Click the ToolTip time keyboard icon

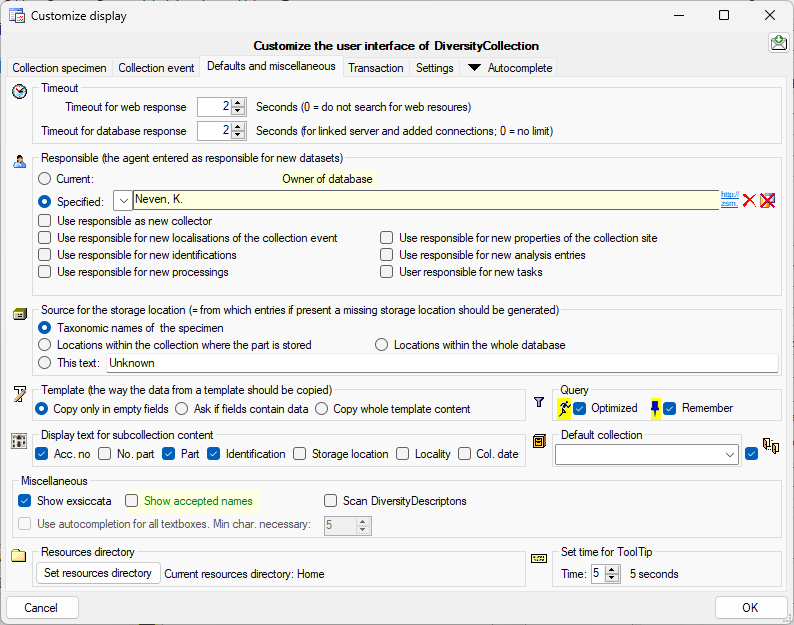click(x=539, y=559)
